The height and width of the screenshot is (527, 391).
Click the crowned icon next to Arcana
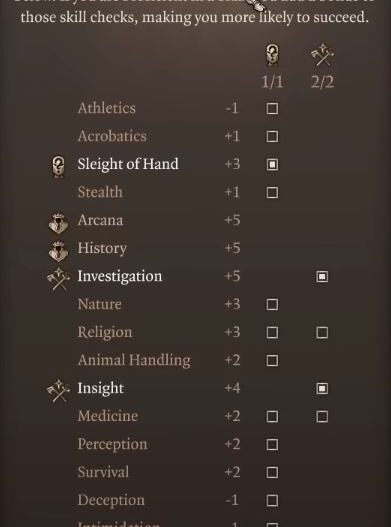pos(58,222)
